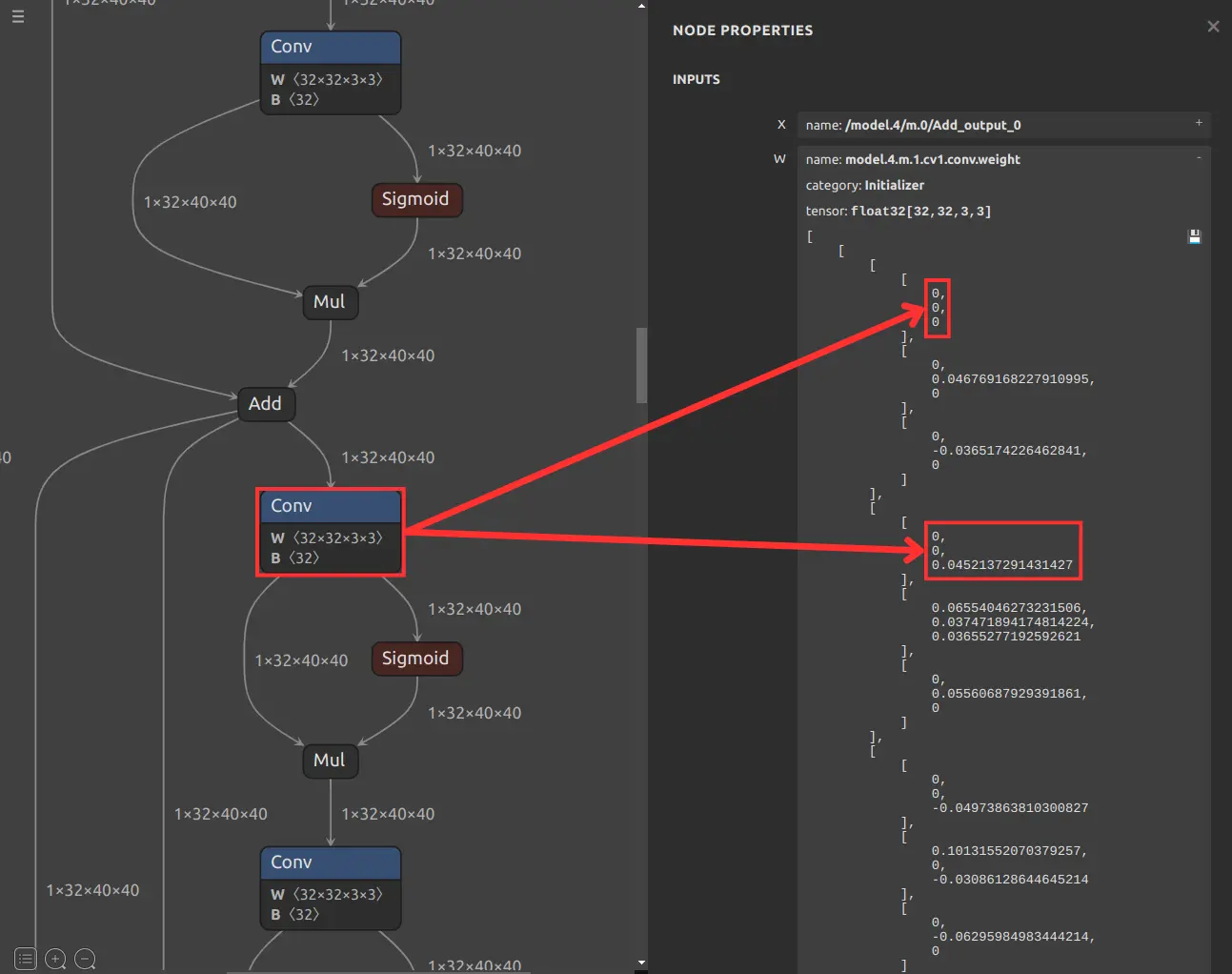This screenshot has width=1232, height=974.
Task: Expand the X input Add_output_0 details
Action: point(1199,124)
